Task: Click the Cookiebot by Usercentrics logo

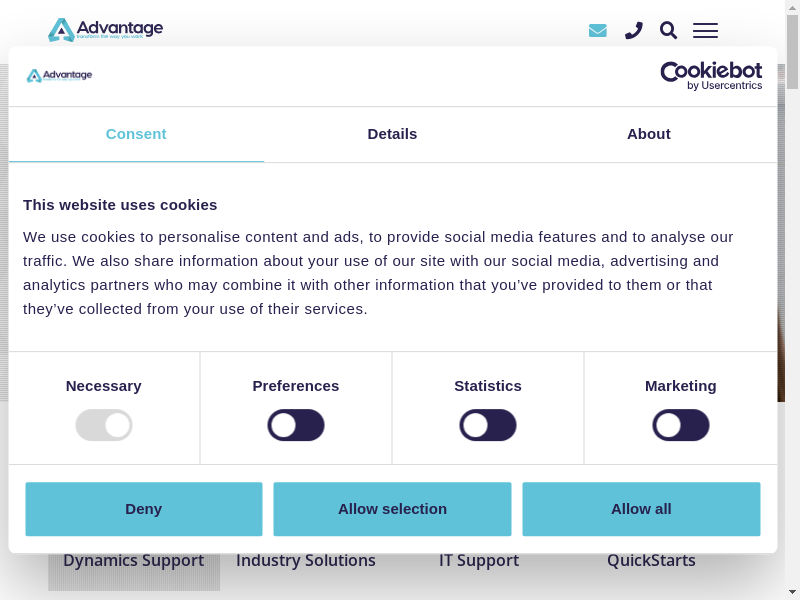Action: pos(711,76)
